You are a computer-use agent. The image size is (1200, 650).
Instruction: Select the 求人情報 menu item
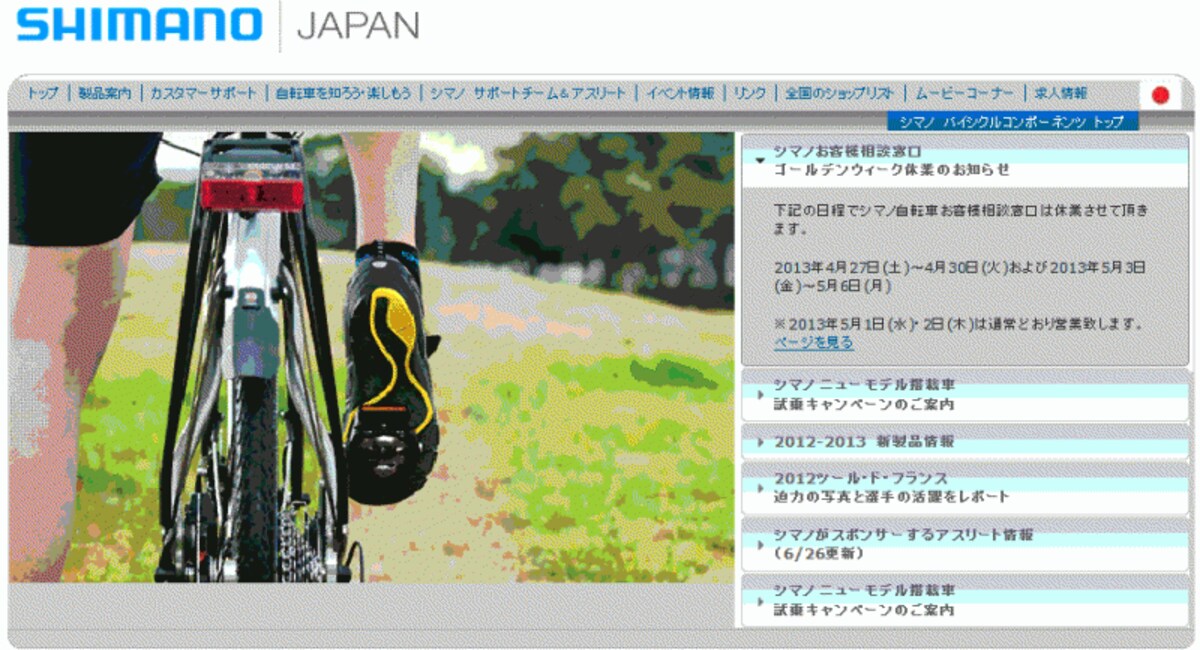1060,93
